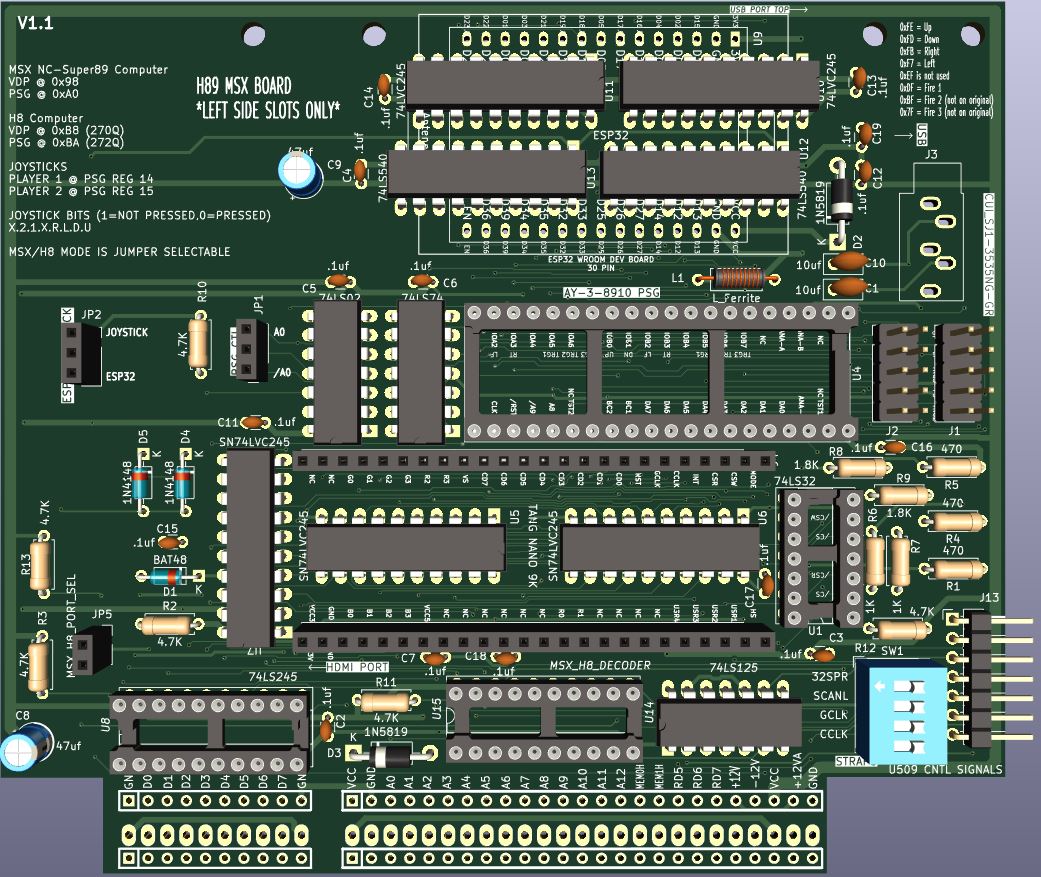The width and height of the screenshot is (1041, 877).
Task: Click the R10 4.7K resistor
Action: [x=200, y=343]
